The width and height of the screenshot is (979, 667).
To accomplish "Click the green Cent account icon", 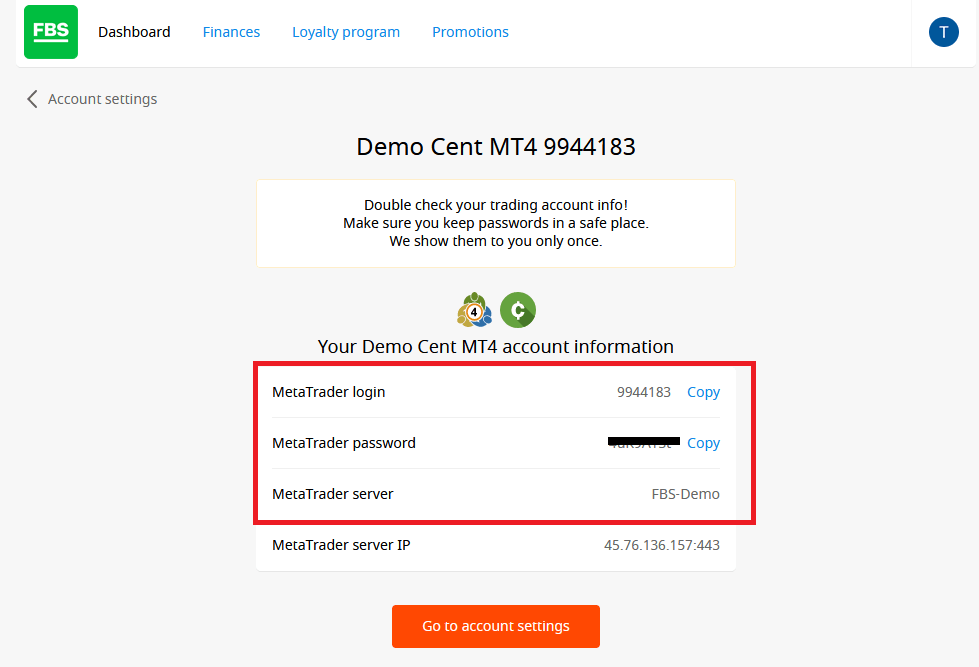I will point(518,311).
